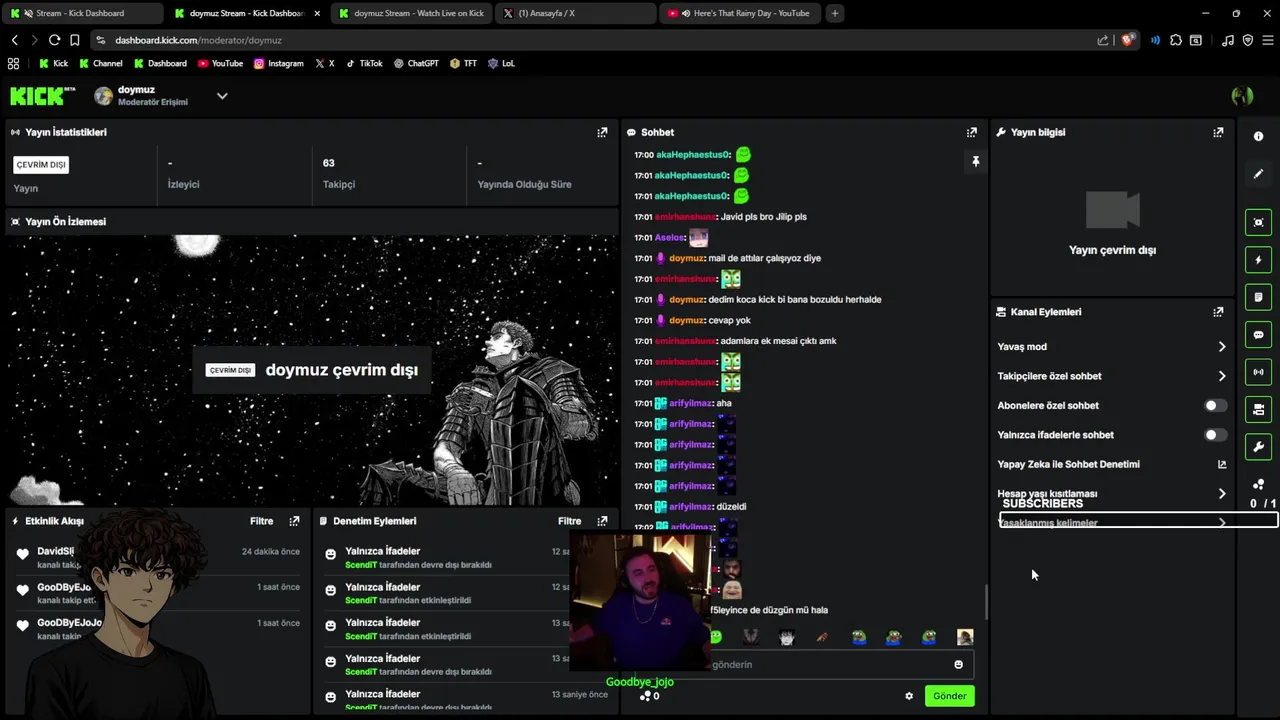The width and height of the screenshot is (1280, 720).
Task: Switch to doymuz Stream - Watch Live tab
Action: pyautogui.click(x=411, y=13)
